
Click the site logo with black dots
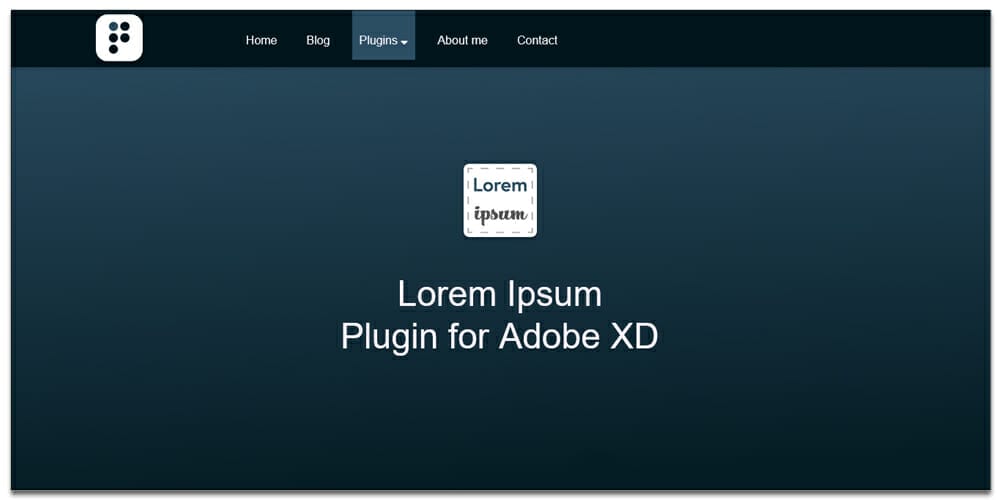(119, 38)
